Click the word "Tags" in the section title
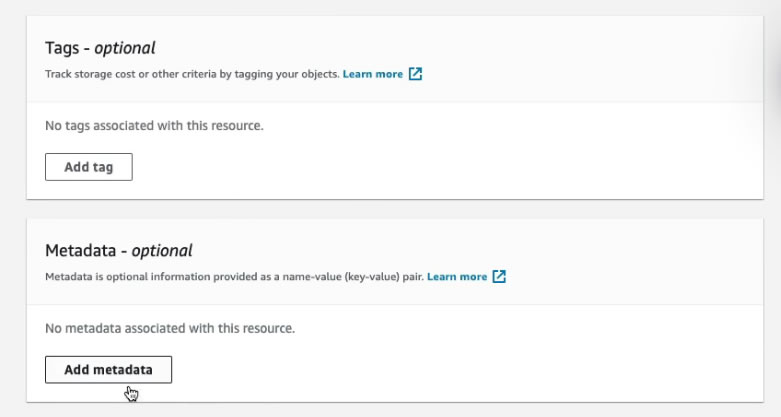The width and height of the screenshot is (781, 417). point(63,48)
